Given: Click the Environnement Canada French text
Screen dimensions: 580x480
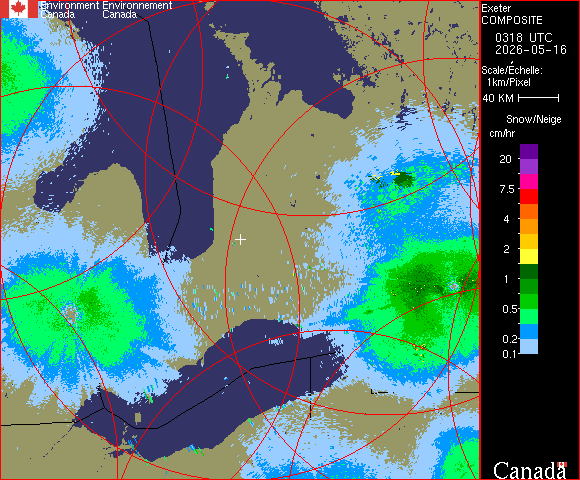Looking at the screenshot, I should [137, 10].
